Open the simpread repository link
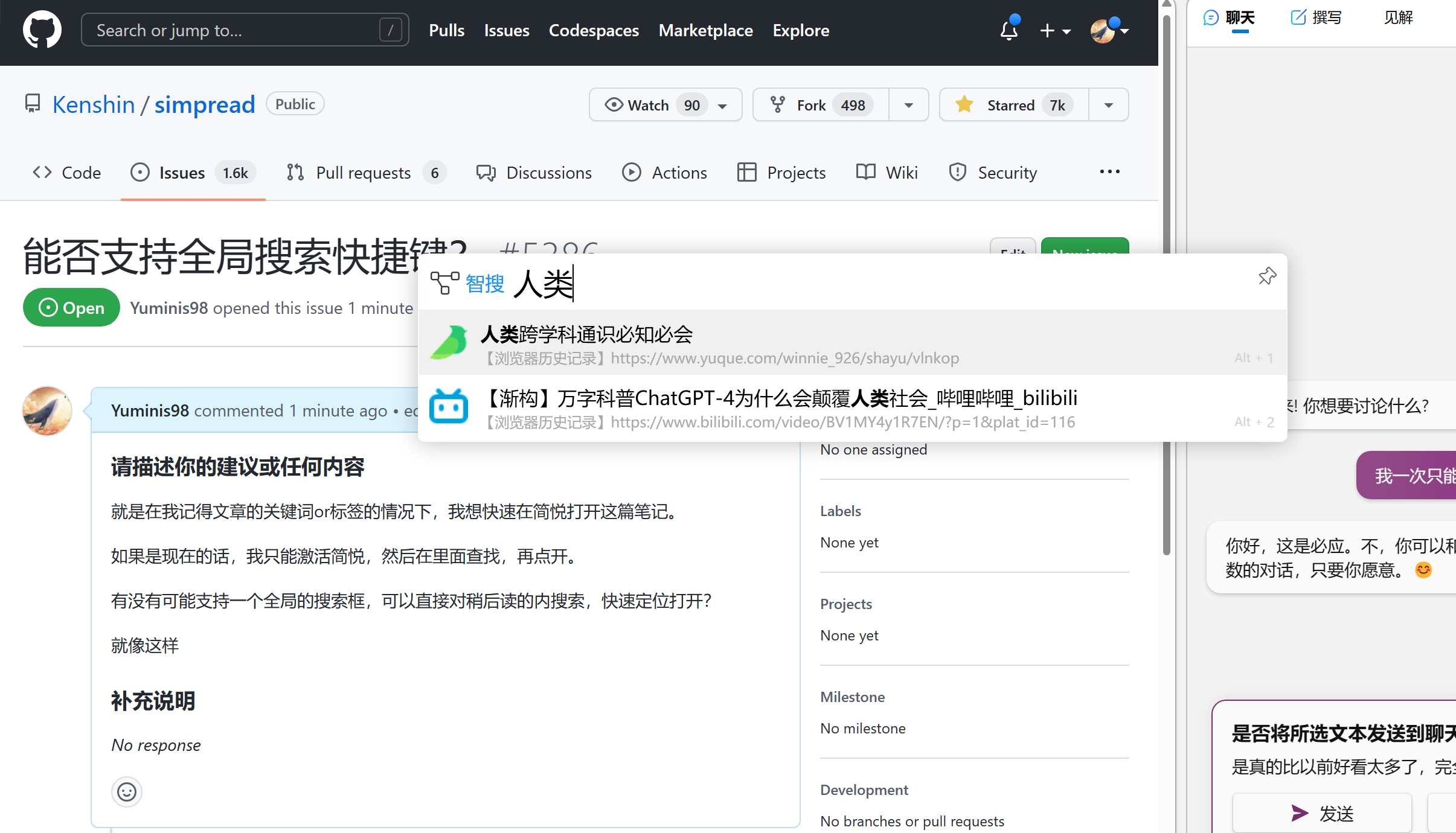The height and width of the screenshot is (833, 1456). pos(204,104)
